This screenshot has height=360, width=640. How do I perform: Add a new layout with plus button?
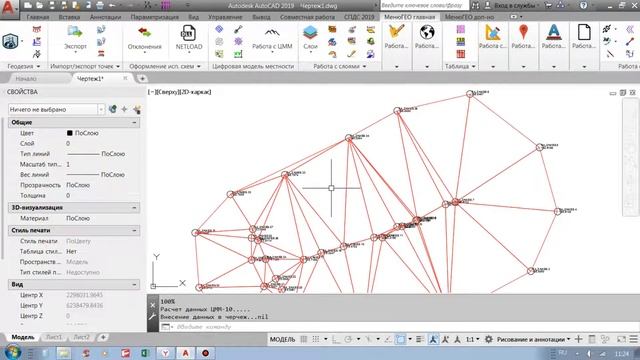(x=103, y=337)
